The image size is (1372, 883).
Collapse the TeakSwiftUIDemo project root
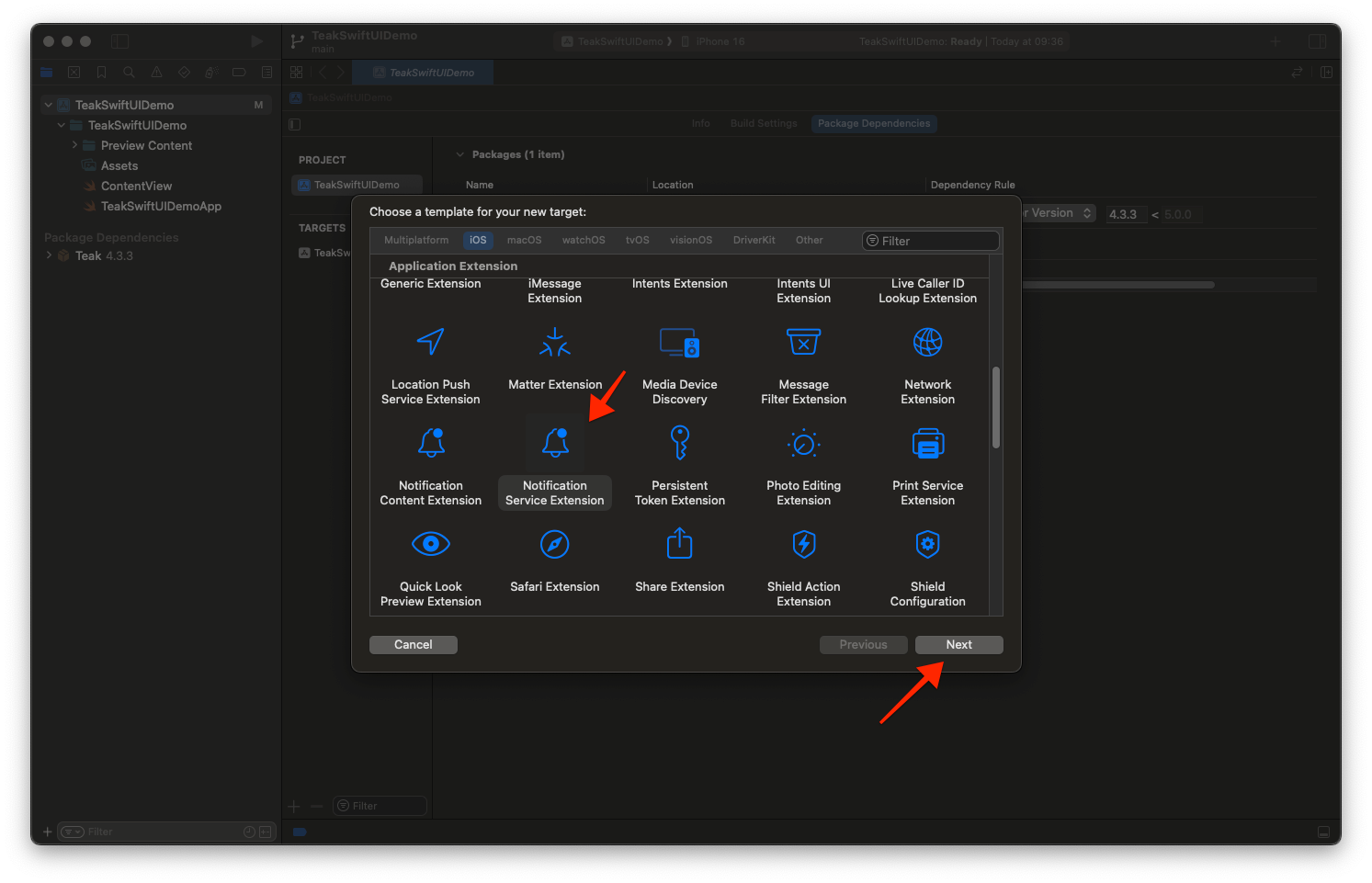pos(49,105)
